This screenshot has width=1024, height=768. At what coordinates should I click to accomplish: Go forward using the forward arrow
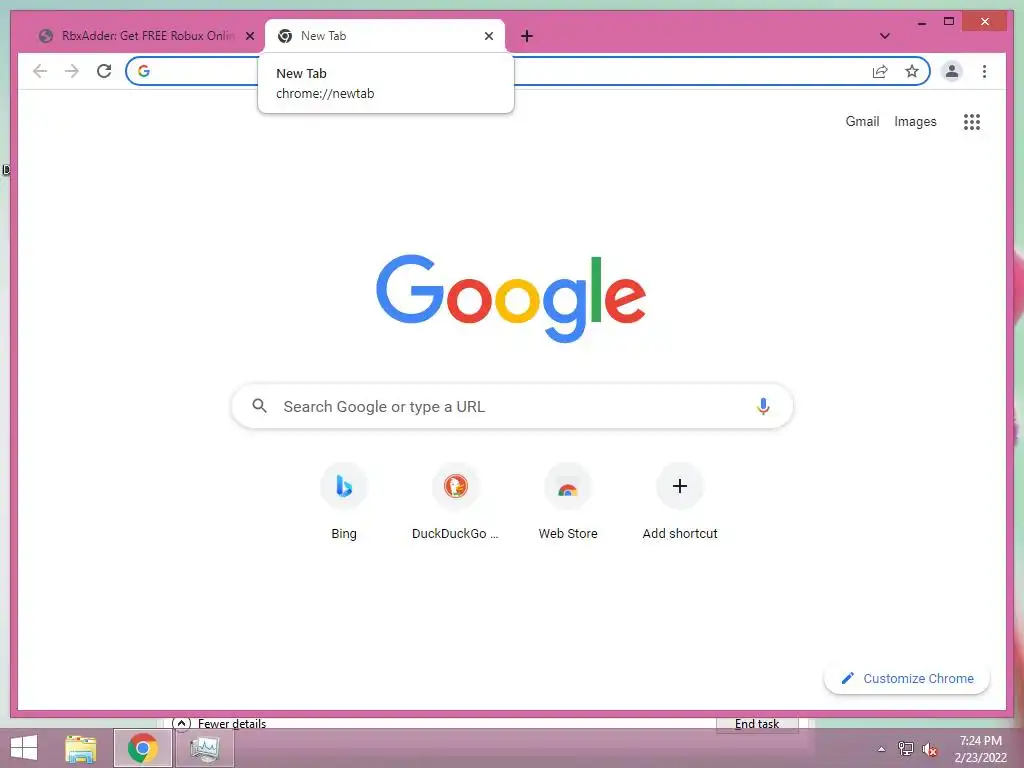tap(72, 71)
